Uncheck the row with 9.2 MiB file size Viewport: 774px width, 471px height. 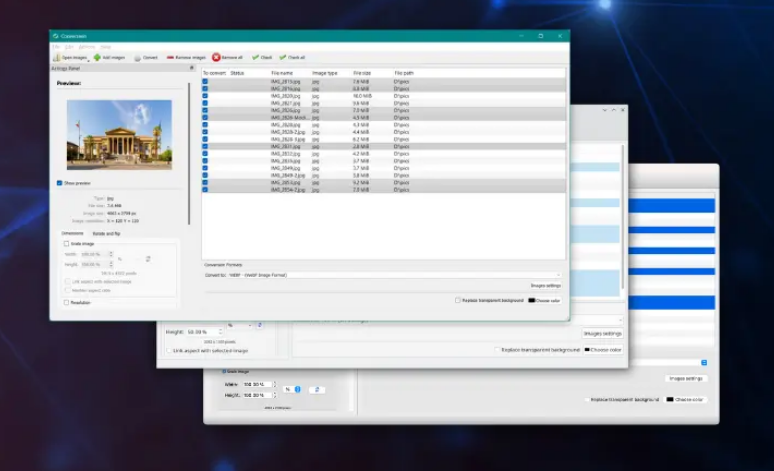coord(205,183)
